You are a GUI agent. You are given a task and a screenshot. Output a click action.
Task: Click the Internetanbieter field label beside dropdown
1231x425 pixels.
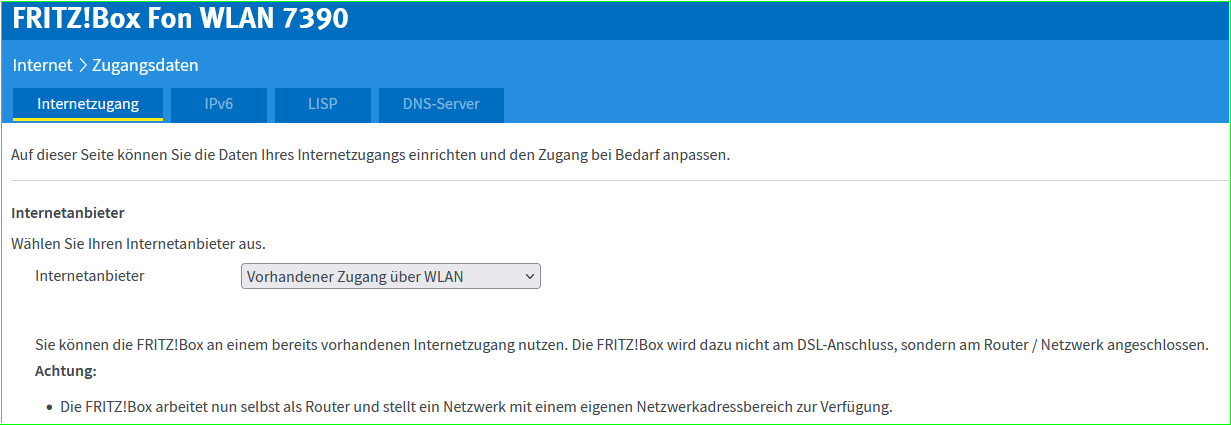[x=90, y=275]
